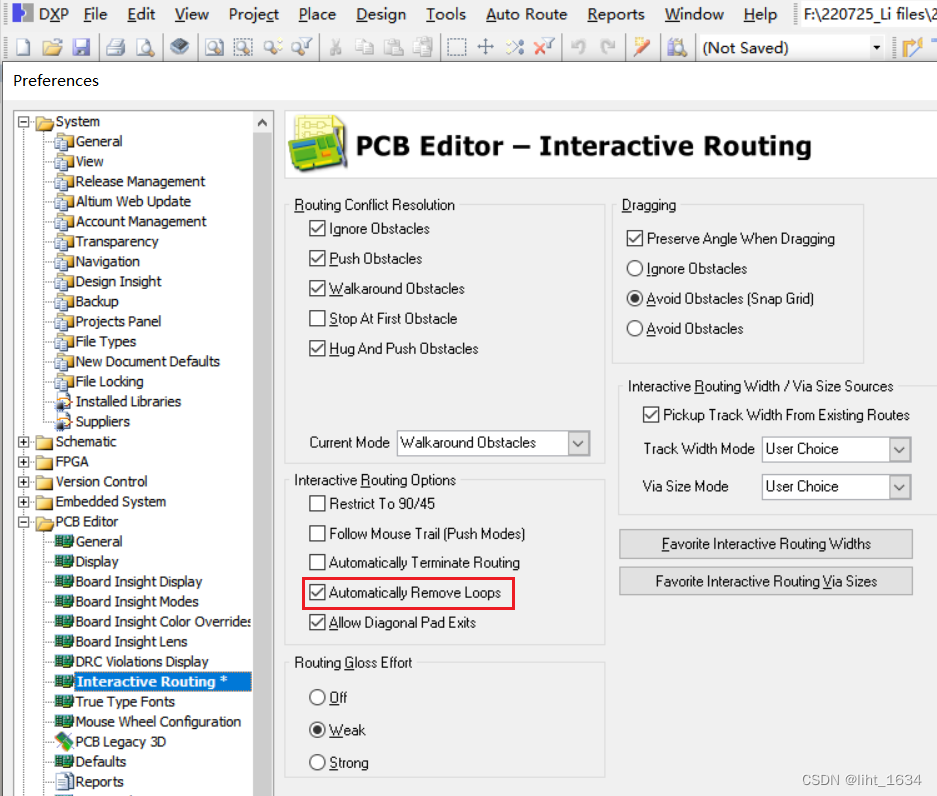
Task: Click the Print Preview icon
Action: coord(145,47)
